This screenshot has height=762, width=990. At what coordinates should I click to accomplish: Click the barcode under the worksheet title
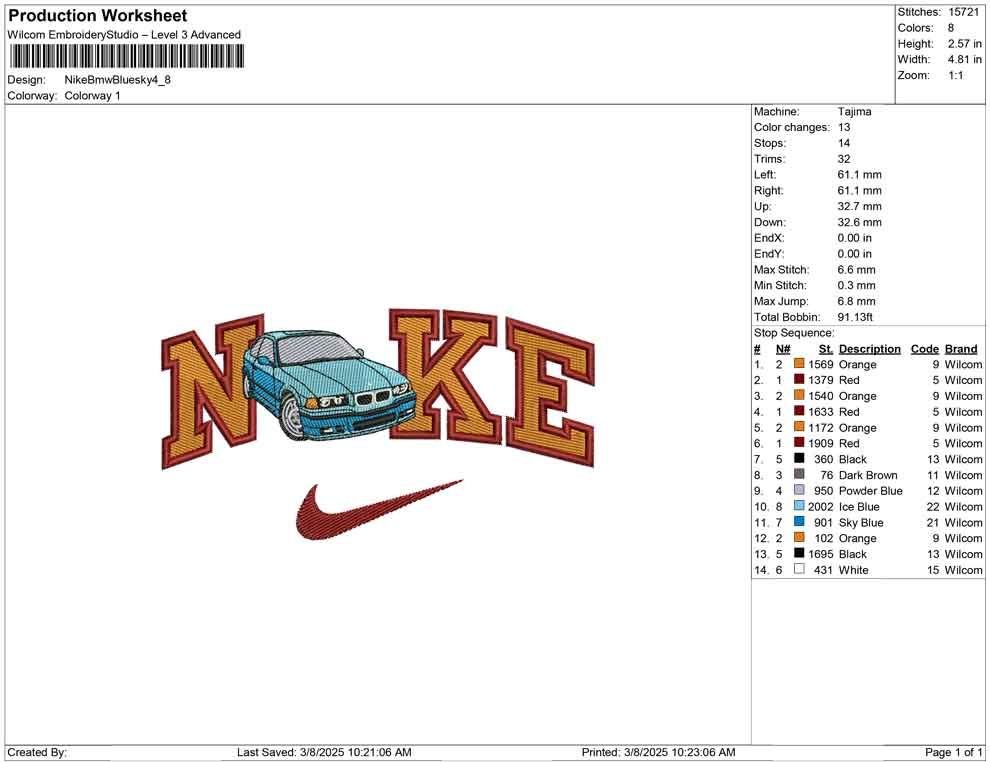pos(126,57)
